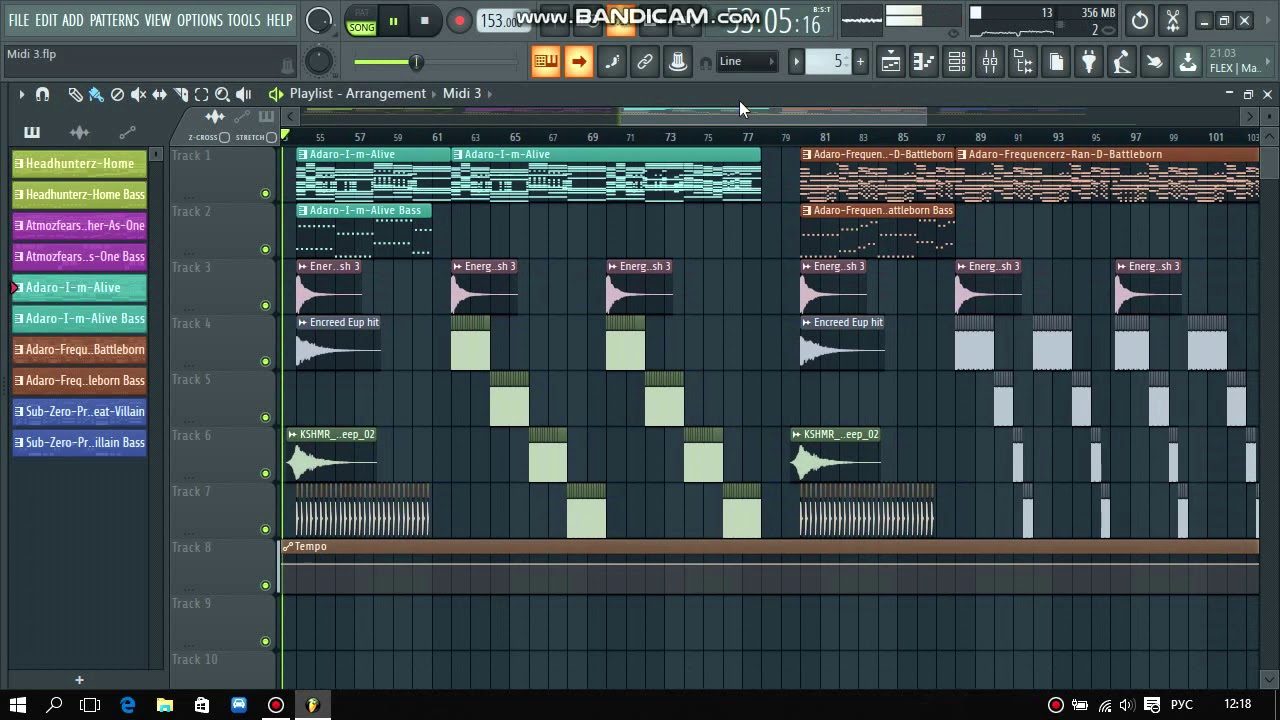This screenshot has width=1280, height=720.
Task: Select the Slice tool
Action: [180, 94]
